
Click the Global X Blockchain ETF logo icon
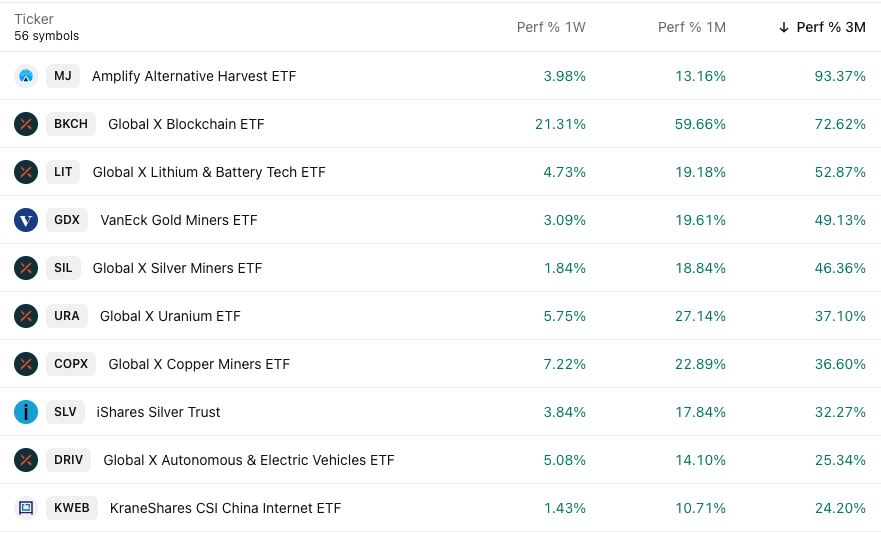(26, 124)
